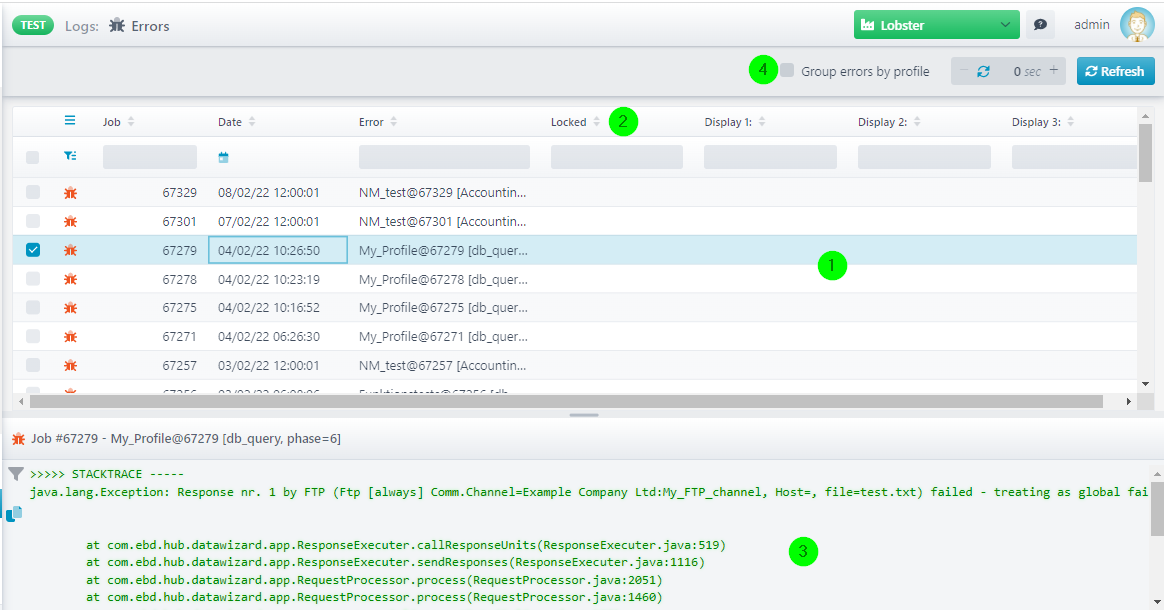Click the Job filter input field
The height and width of the screenshot is (610, 1164).
(x=150, y=157)
